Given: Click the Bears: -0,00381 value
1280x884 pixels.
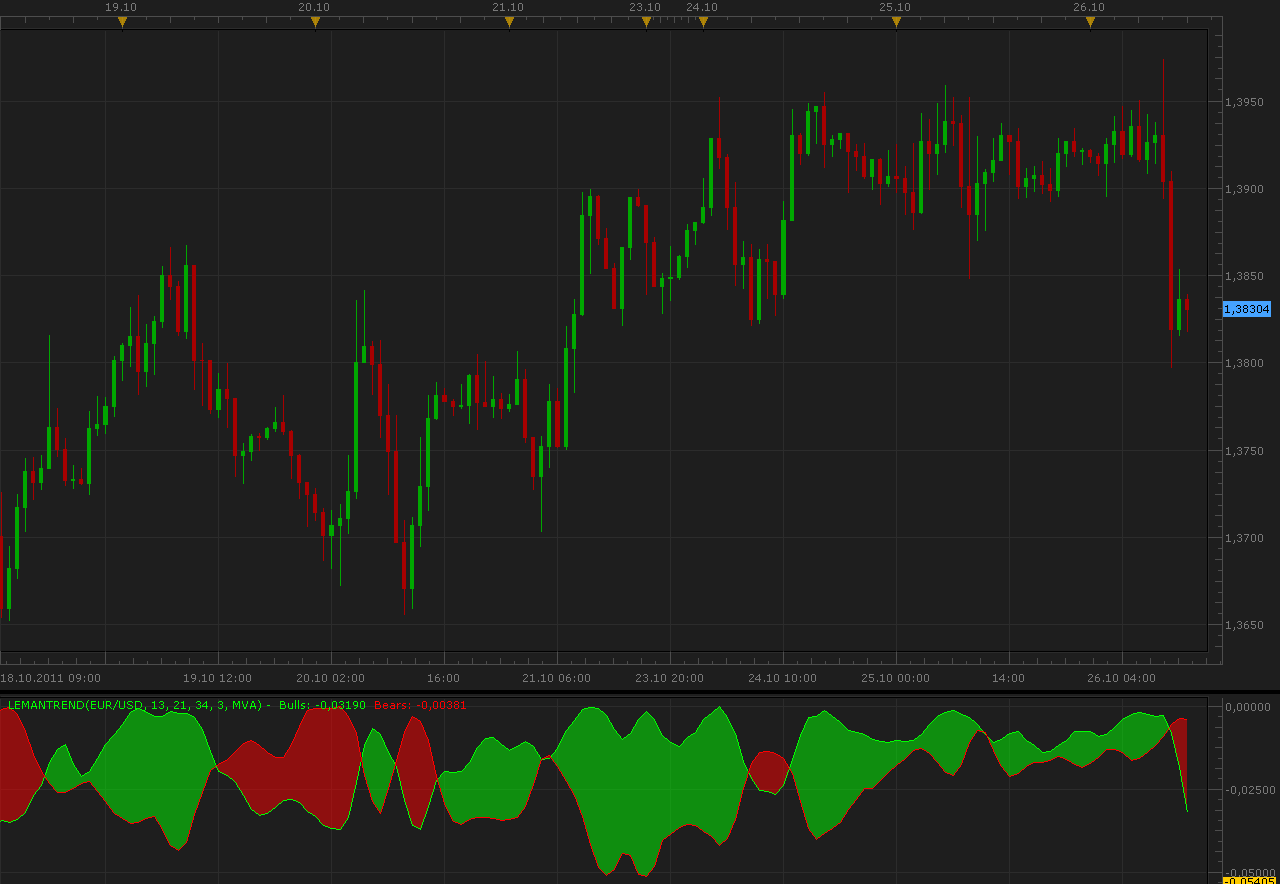Looking at the screenshot, I should click(420, 705).
